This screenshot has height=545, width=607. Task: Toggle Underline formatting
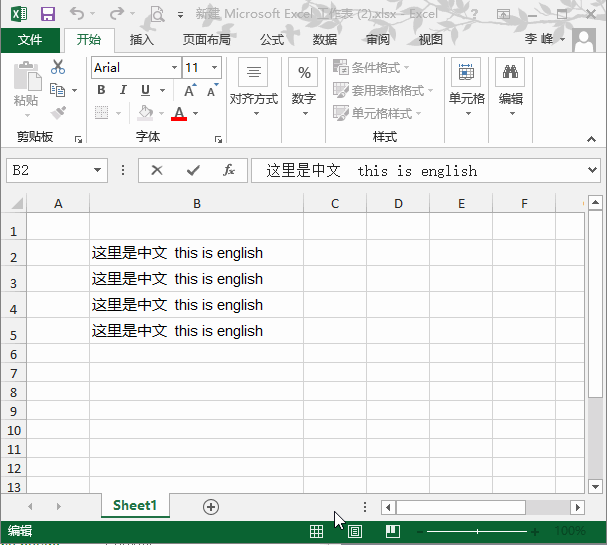145,90
